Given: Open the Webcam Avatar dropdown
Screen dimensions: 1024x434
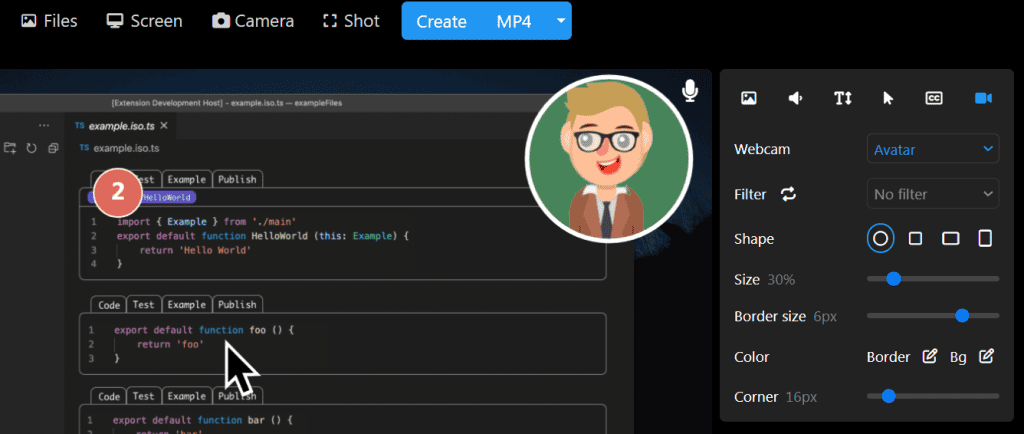Looking at the screenshot, I should pyautogui.click(x=932, y=150).
